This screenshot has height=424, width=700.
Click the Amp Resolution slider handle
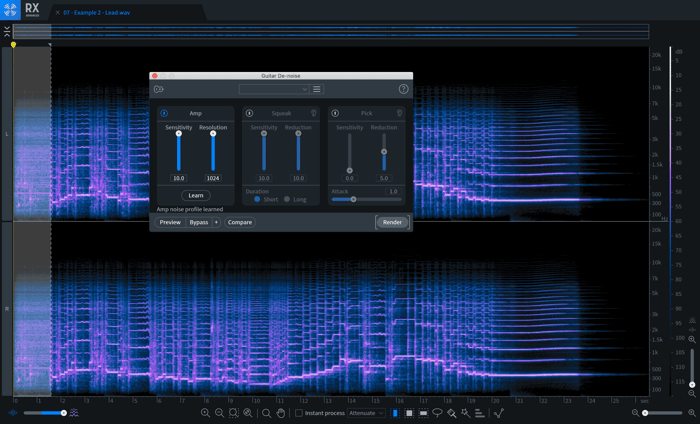coord(213,133)
